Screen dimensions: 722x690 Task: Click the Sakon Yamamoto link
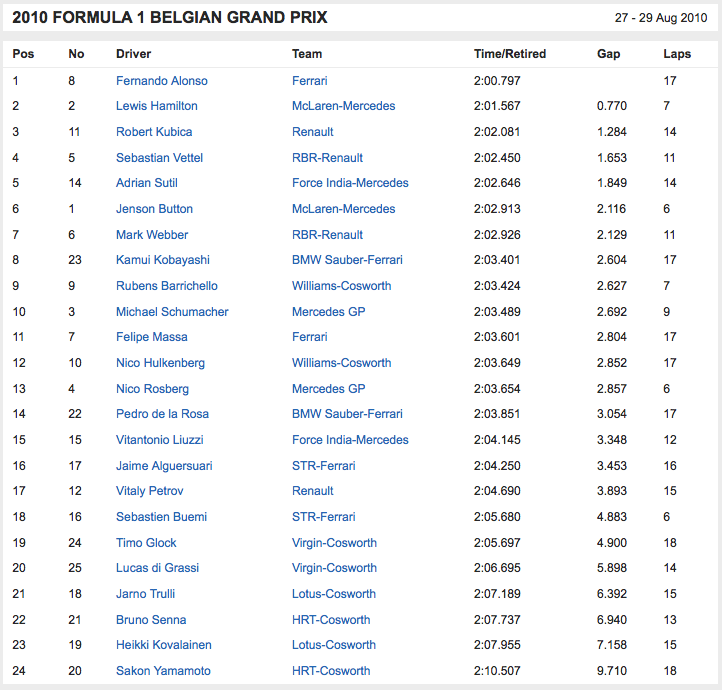pos(163,671)
